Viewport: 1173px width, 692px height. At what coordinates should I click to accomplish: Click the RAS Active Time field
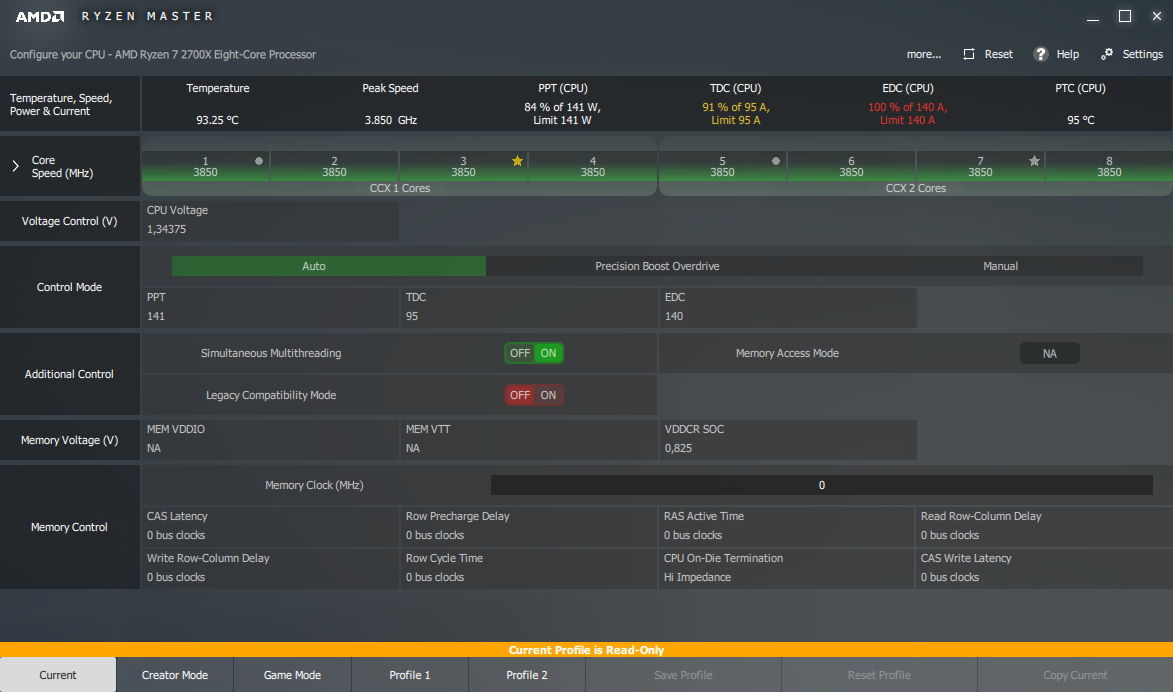[x=786, y=526]
